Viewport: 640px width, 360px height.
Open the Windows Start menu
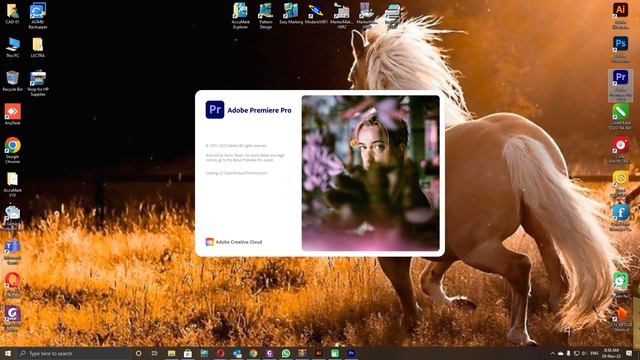[x=8, y=353]
